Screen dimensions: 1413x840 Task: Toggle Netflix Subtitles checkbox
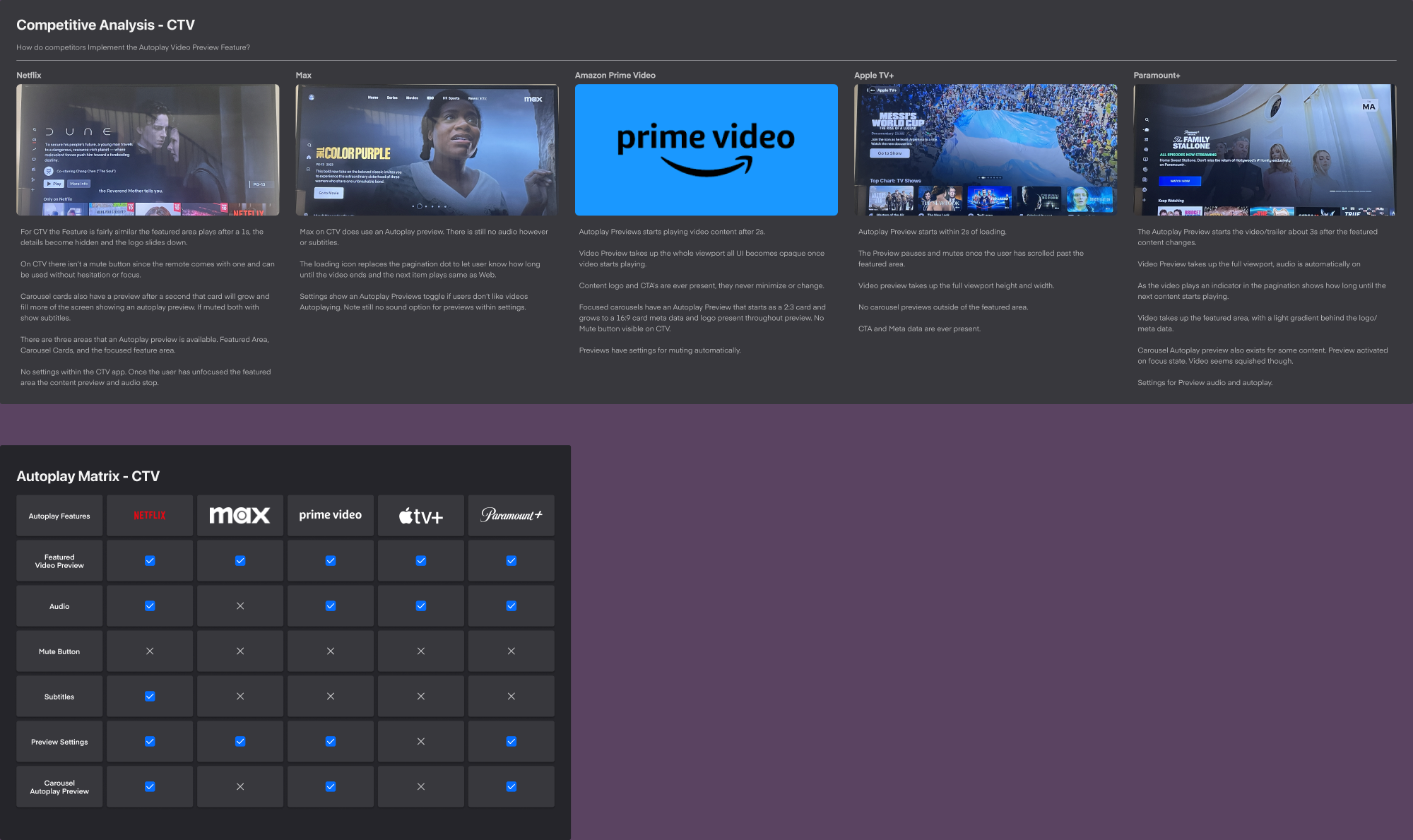pos(150,697)
